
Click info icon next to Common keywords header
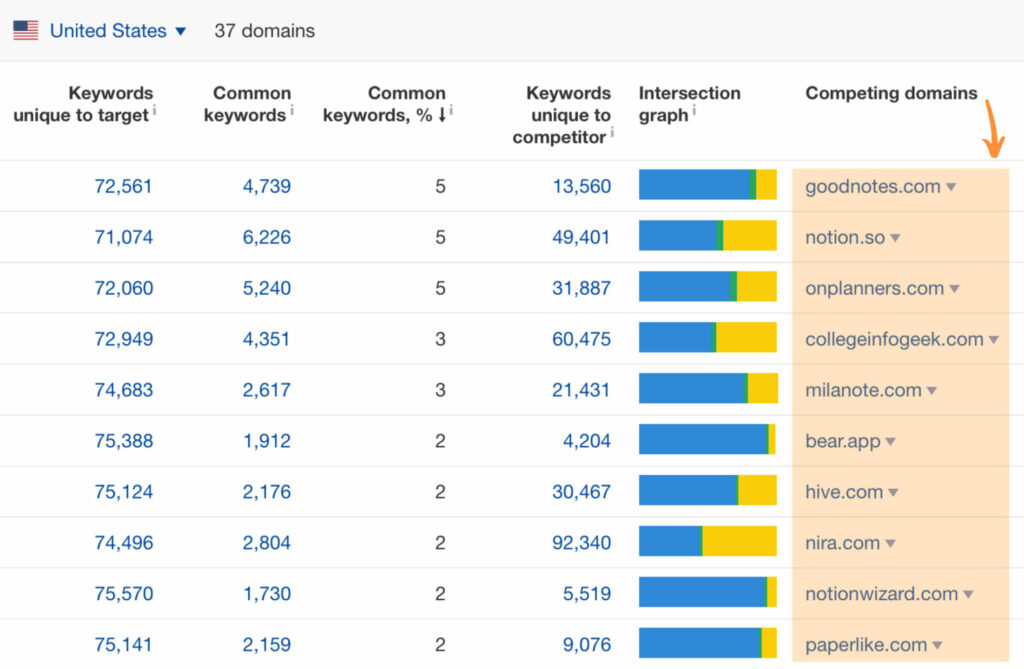(292, 110)
